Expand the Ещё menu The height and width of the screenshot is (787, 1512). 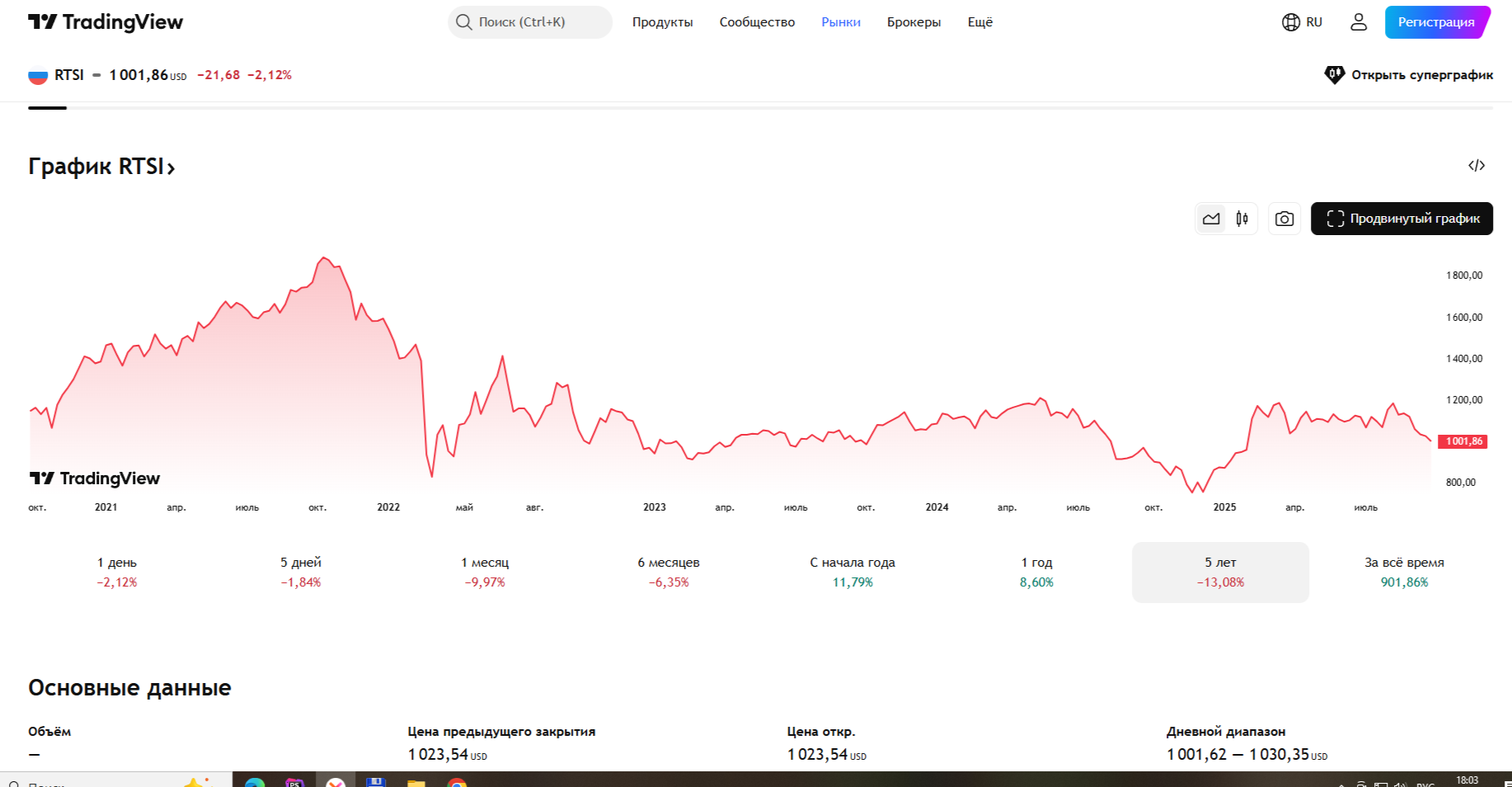point(979,22)
